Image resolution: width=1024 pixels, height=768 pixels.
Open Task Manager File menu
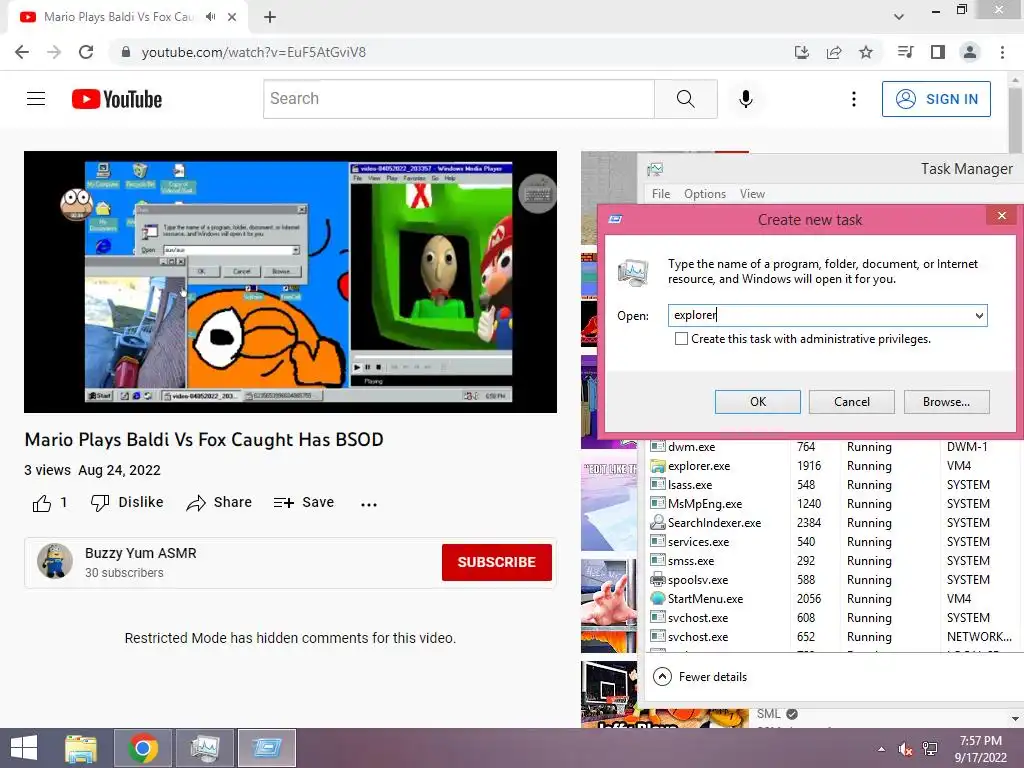click(x=661, y=194)
